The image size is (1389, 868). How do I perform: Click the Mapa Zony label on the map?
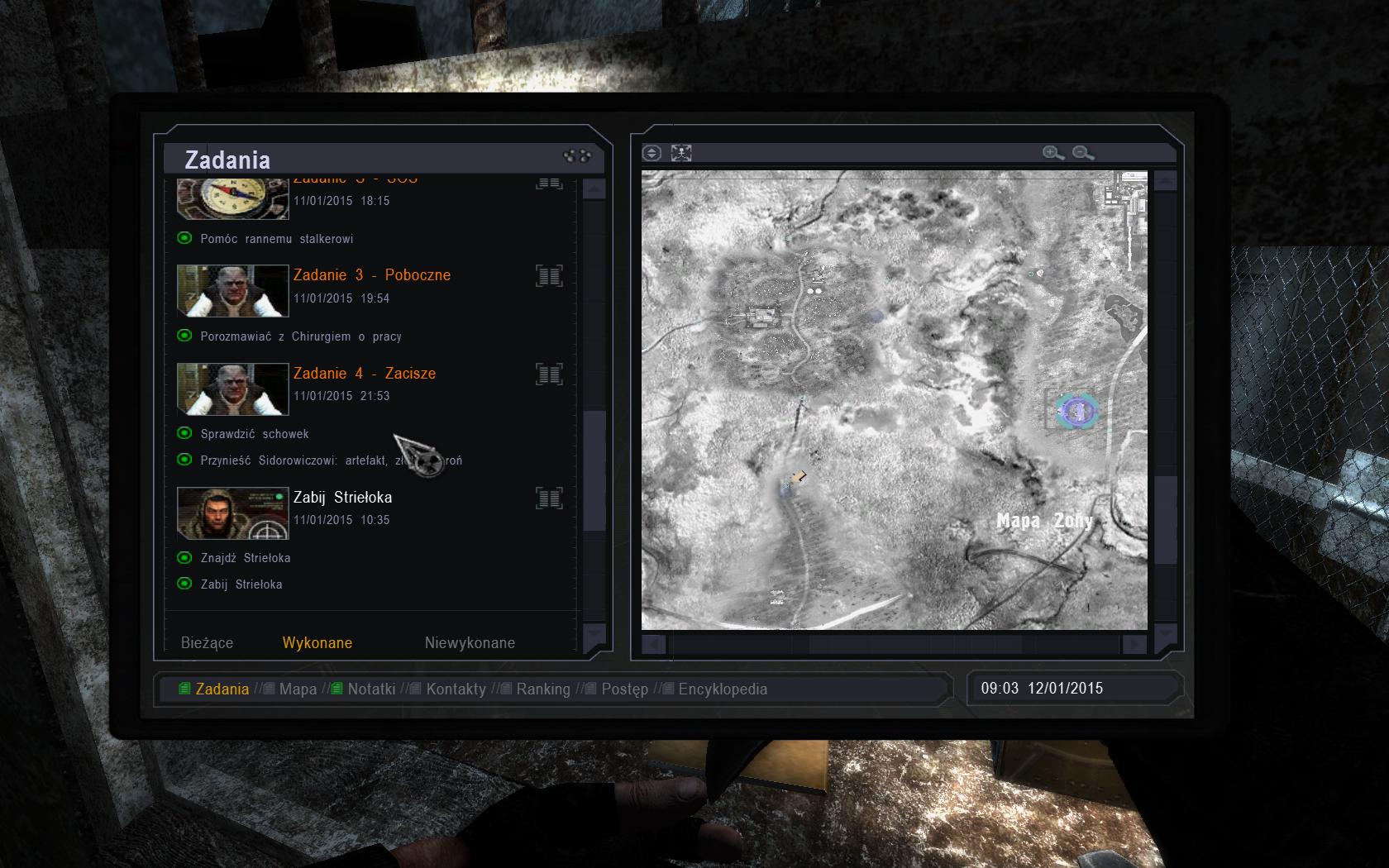[1045, 521]
